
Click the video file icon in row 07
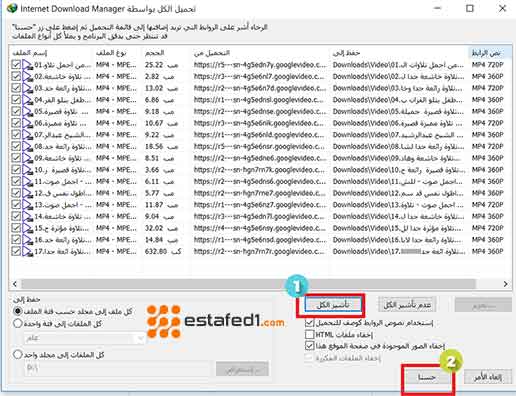pos(28,135)
